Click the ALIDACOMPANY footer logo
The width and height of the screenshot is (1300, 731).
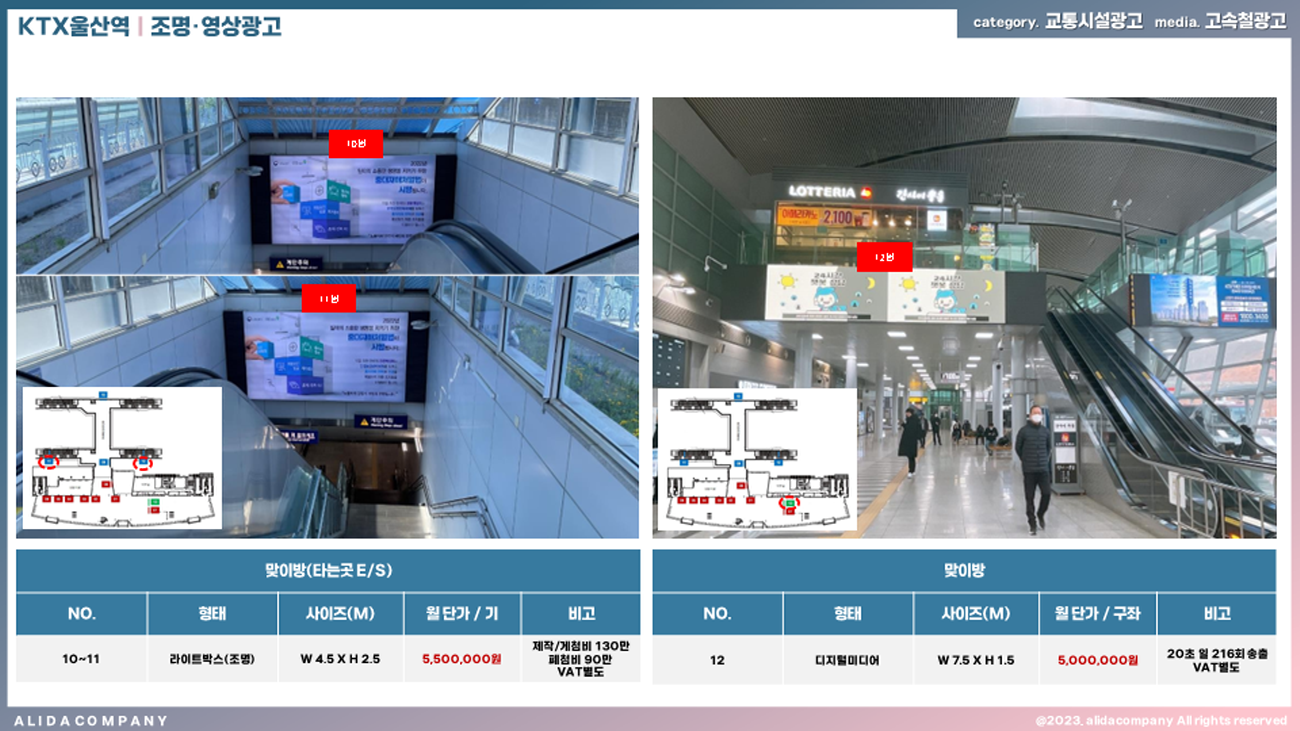[x=91, y=720]
